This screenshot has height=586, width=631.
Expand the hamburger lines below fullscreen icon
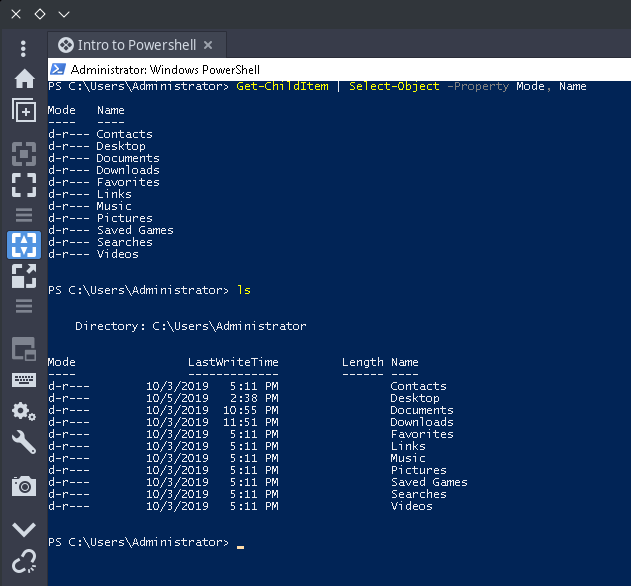click(24, 215)
